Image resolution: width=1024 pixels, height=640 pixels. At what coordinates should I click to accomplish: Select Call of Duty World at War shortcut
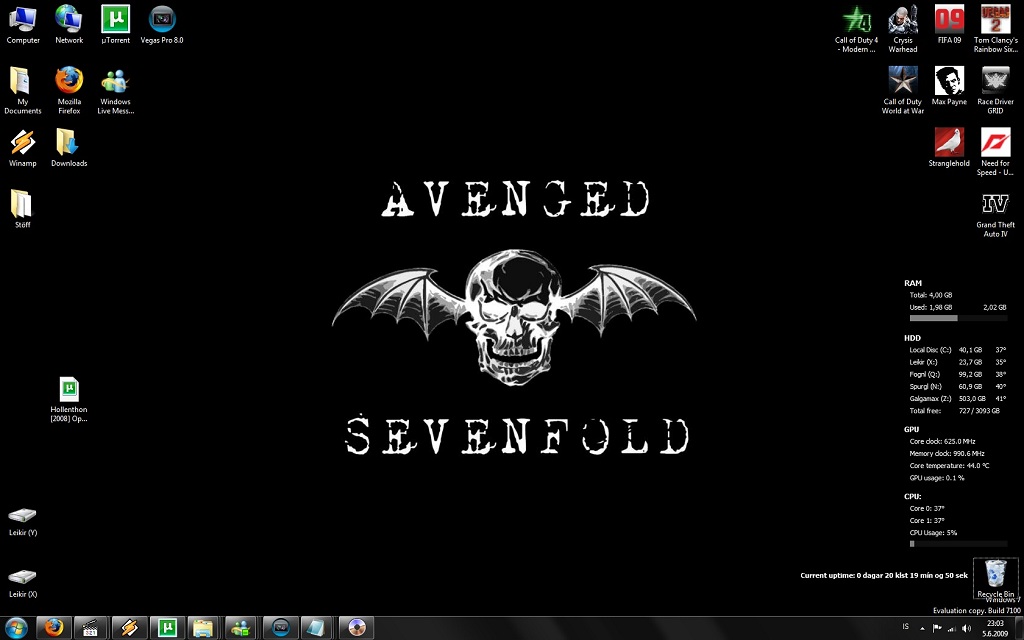tap(903, 90)
